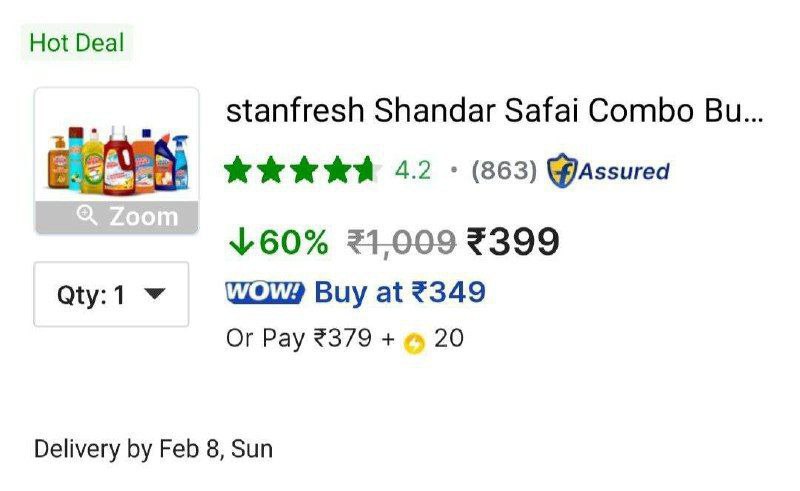This screenshot has height=491, width=800.
Task: Open stanfresh Shandar Safai Combo product title
Action: 494,111
